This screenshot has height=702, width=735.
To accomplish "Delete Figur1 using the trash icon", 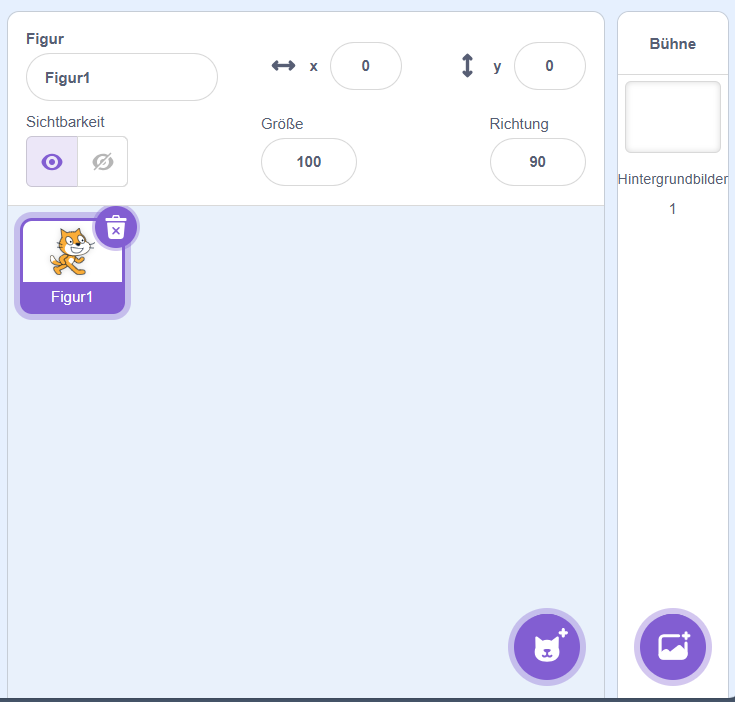I will [116, 228].
